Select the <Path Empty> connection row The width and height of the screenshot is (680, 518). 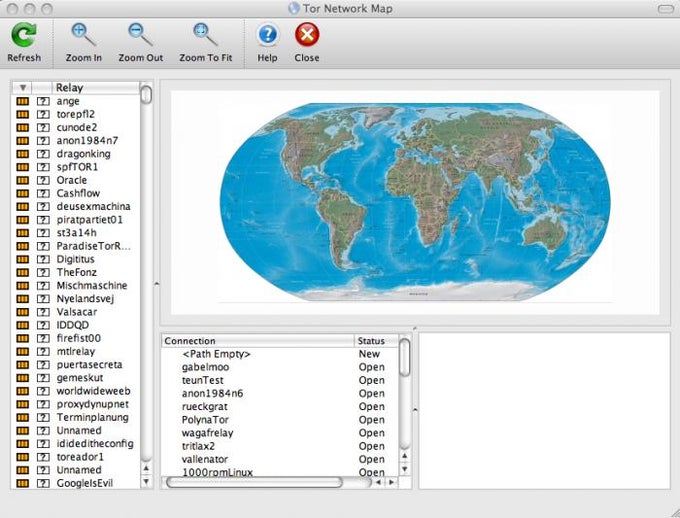(280, 354)
